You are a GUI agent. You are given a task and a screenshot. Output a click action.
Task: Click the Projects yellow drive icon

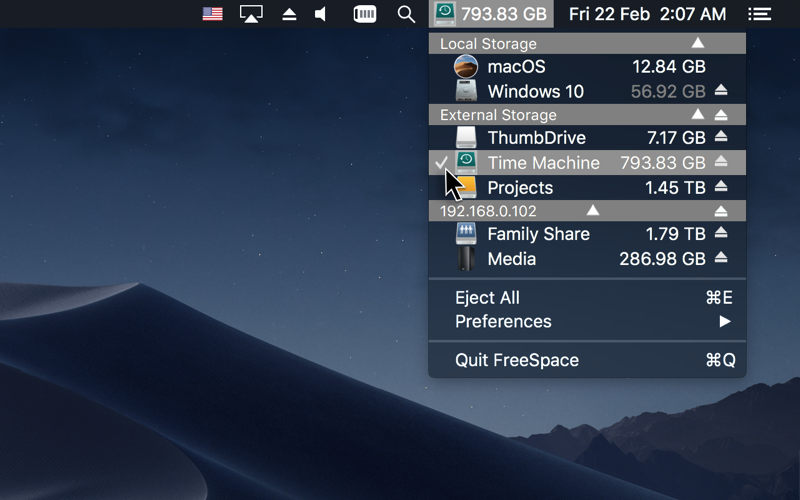tap(467, 187)
